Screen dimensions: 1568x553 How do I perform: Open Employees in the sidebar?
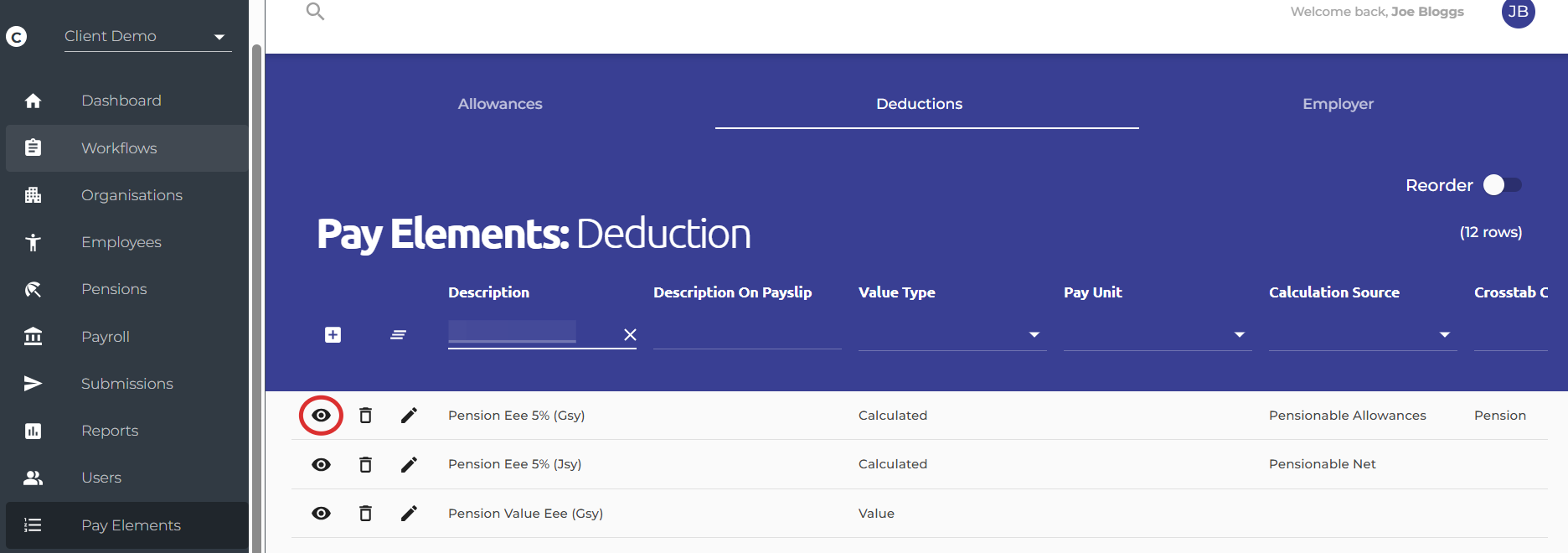pyautogui.click(x=126, y=242)
